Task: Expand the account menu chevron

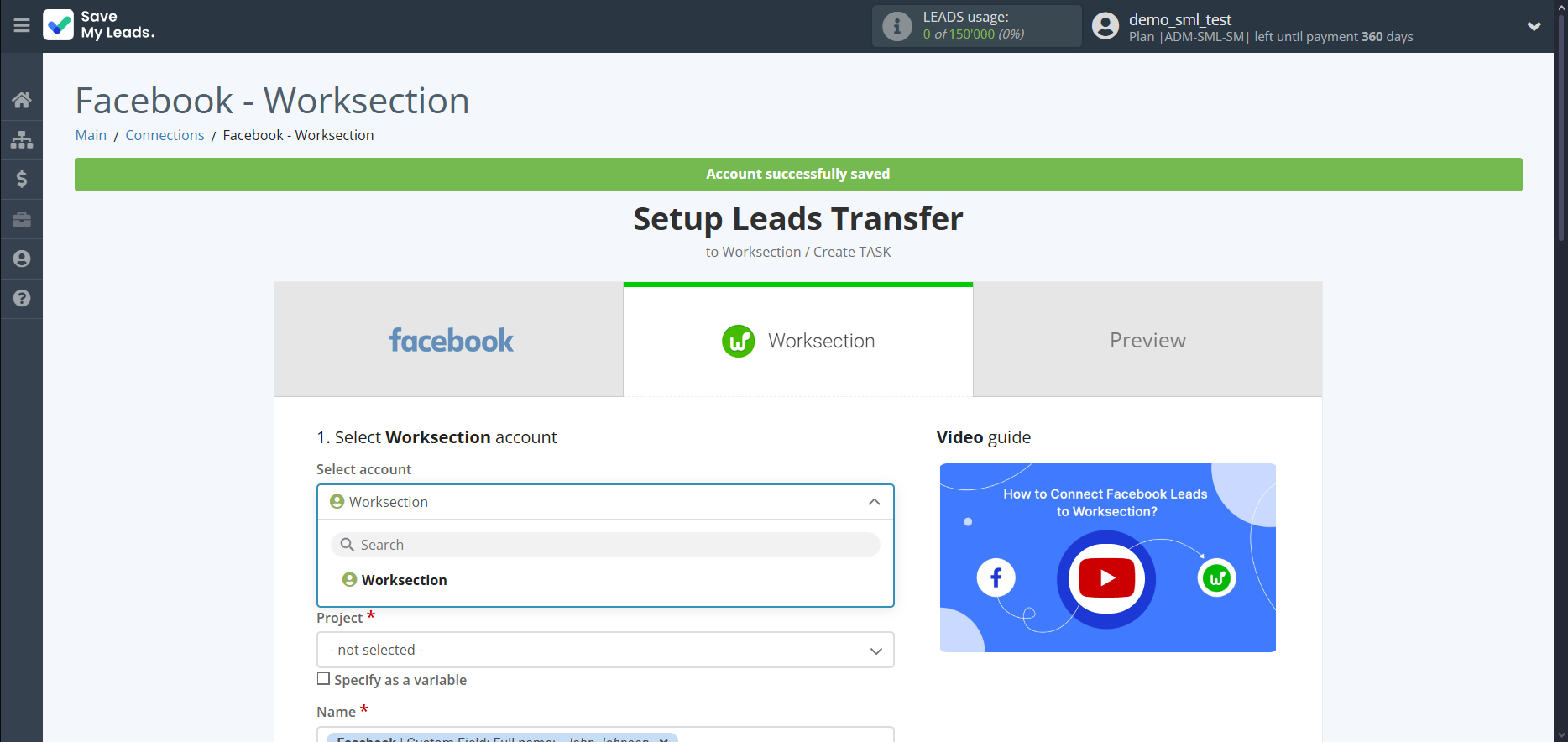Action: coord(1534,26)
